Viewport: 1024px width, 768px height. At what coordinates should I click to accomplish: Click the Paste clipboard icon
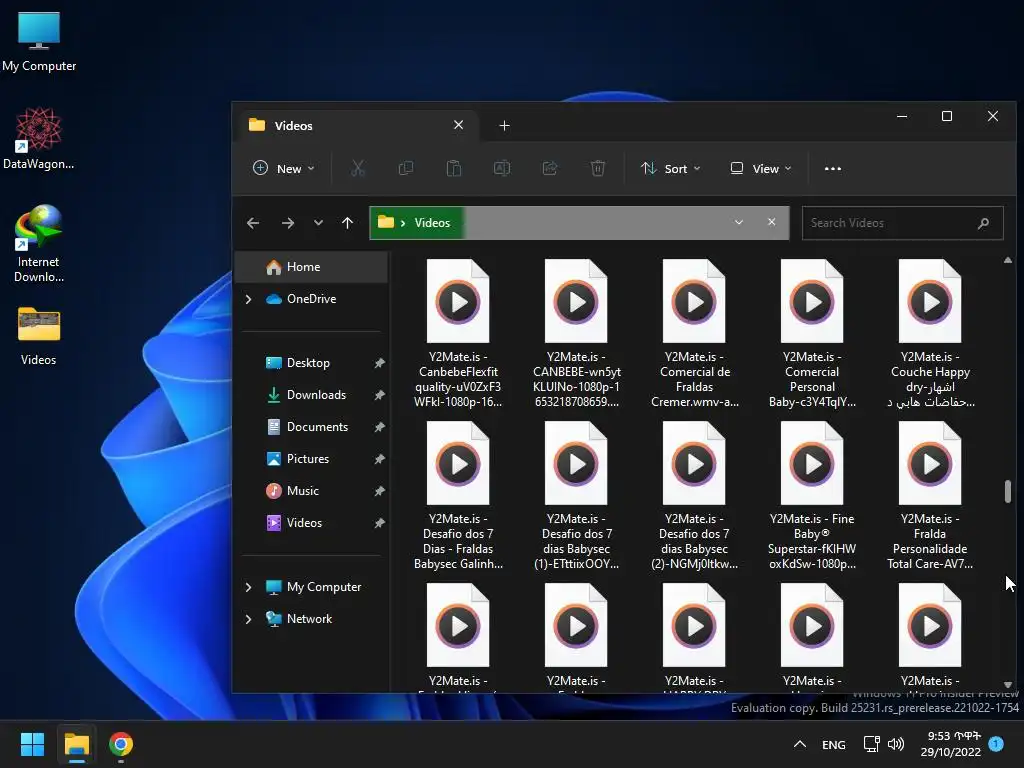pos(454,168)
